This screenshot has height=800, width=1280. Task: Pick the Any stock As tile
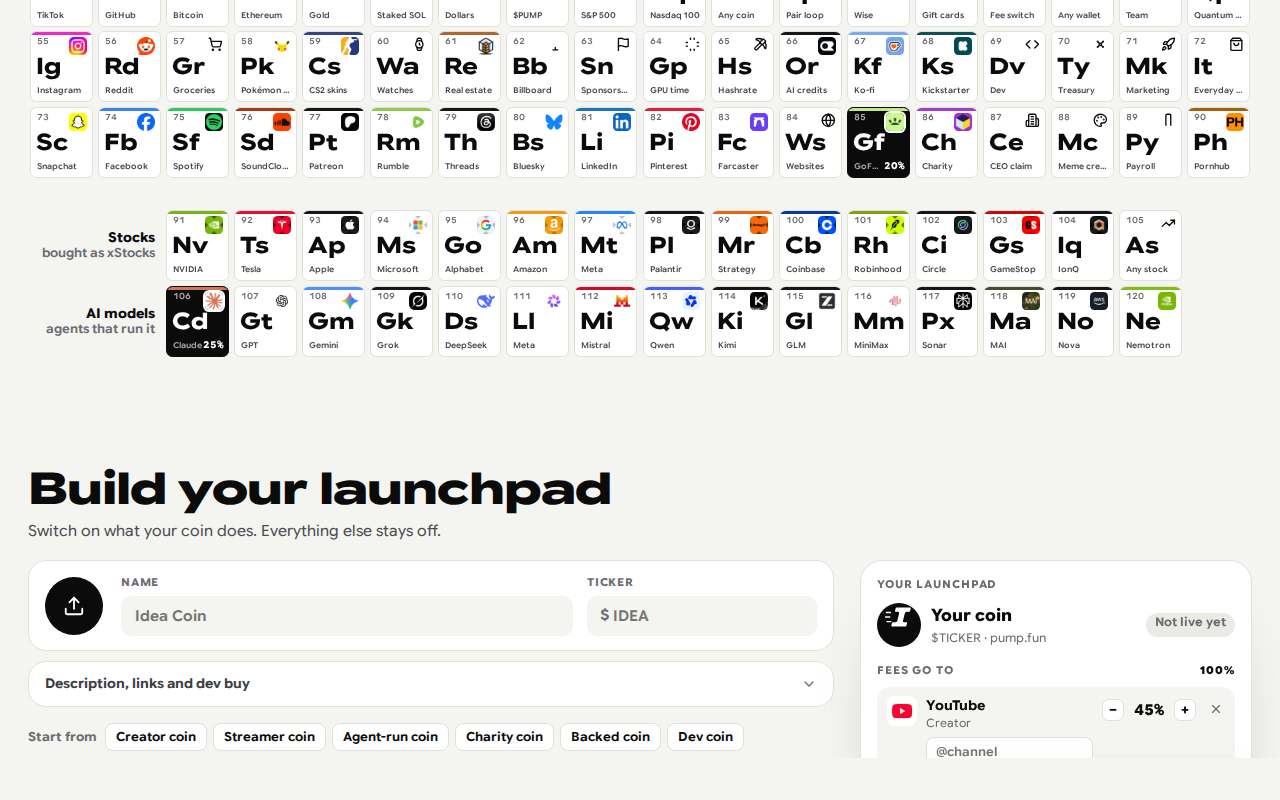click(x=1150, y=246)
